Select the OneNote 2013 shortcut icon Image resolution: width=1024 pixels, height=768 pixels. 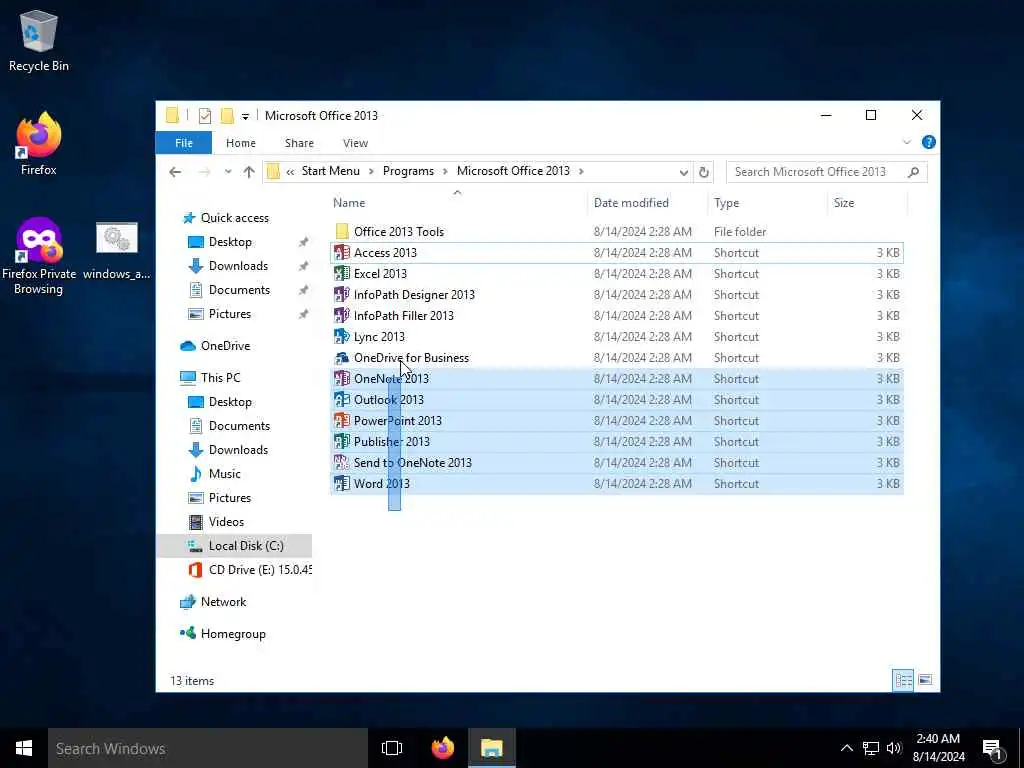coord(342,379)
